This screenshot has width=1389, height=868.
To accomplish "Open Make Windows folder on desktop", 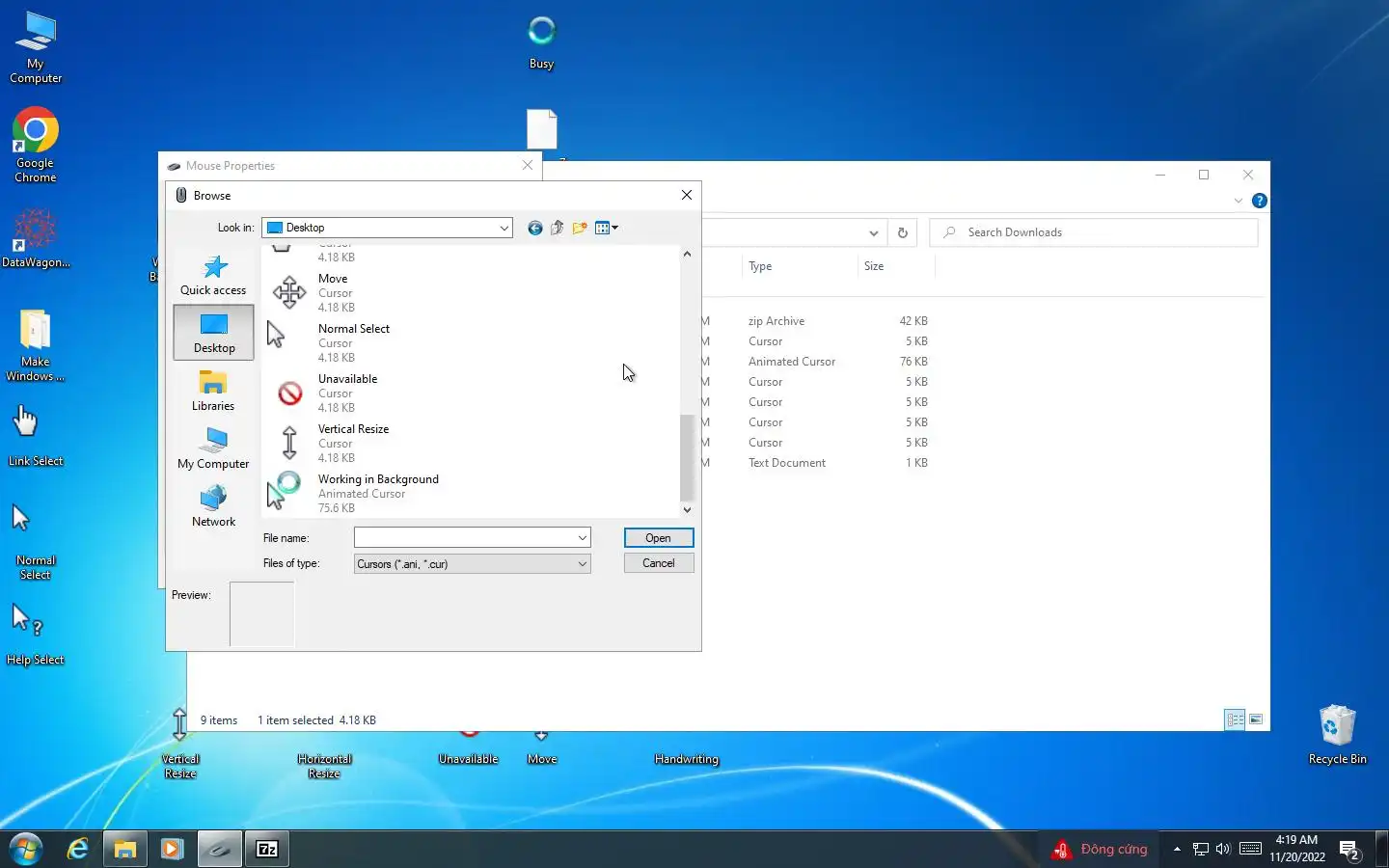I will tap(36, 345).
